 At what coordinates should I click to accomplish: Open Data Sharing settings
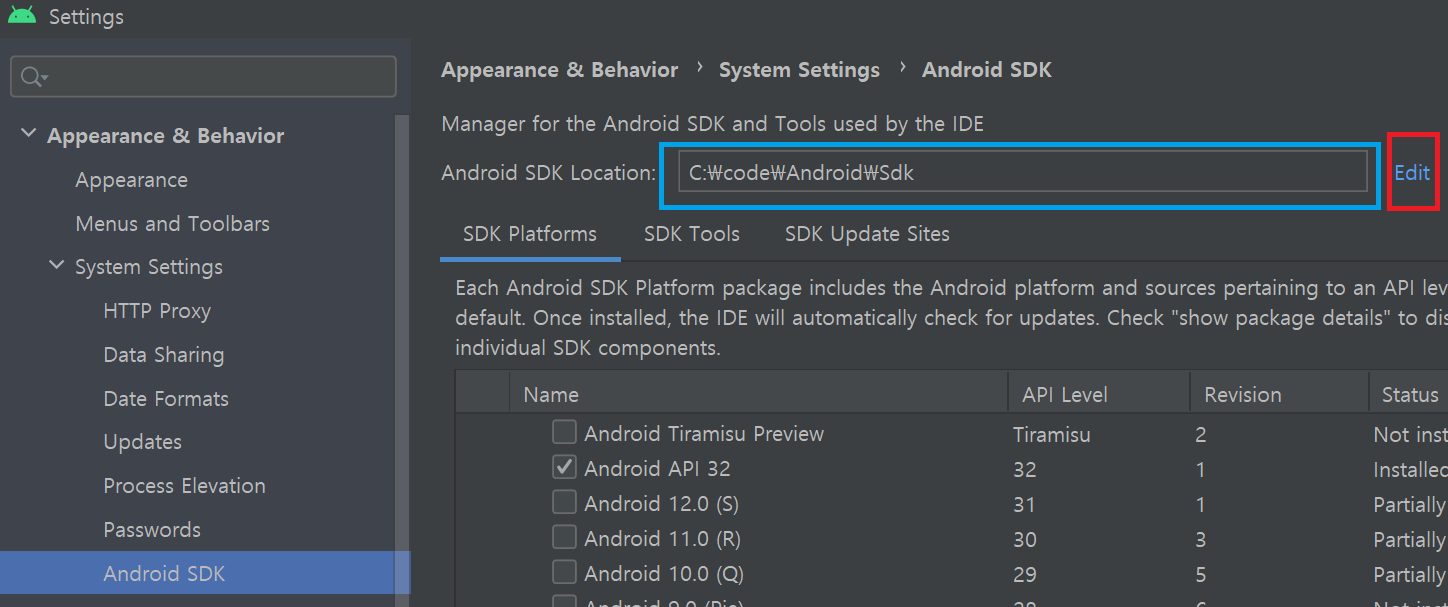163,355
